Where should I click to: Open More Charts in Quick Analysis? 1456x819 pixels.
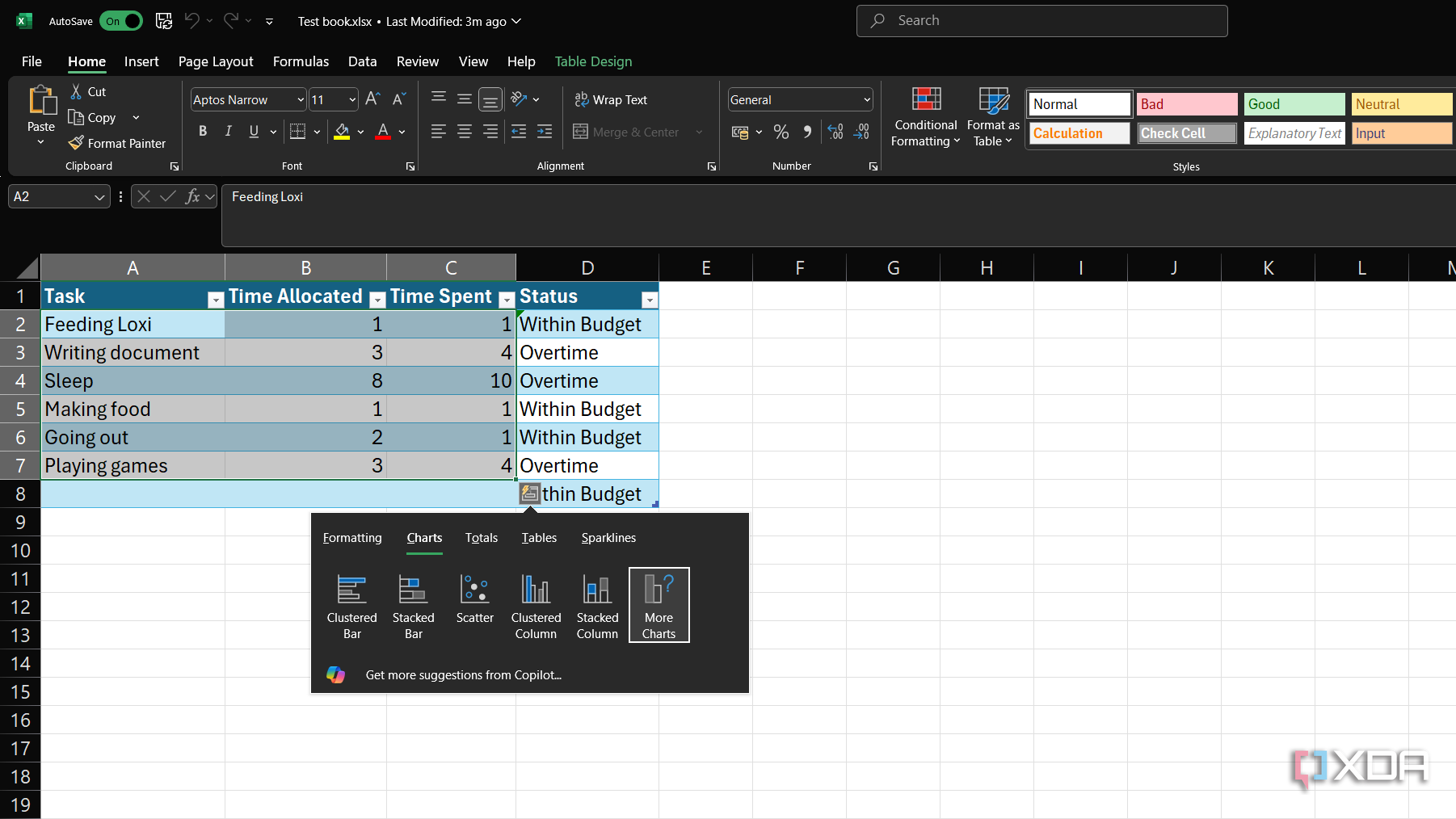pyautogui.click(x=659, y=605)
